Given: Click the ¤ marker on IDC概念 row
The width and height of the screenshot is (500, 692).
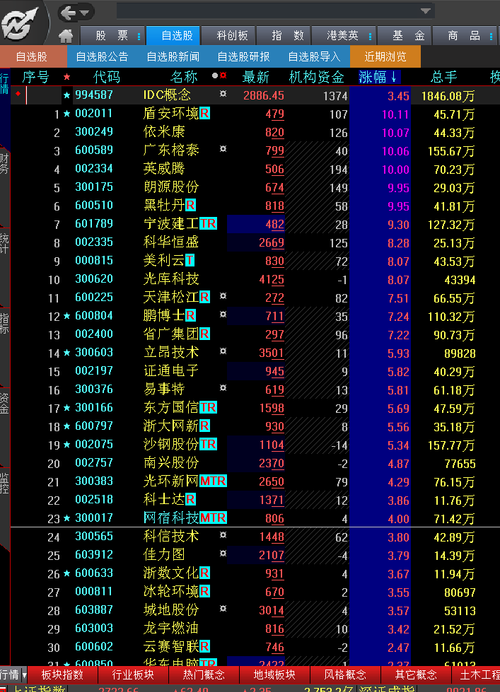Looking at the screenshot, I should pyautogui.click(x=223, y=94).
